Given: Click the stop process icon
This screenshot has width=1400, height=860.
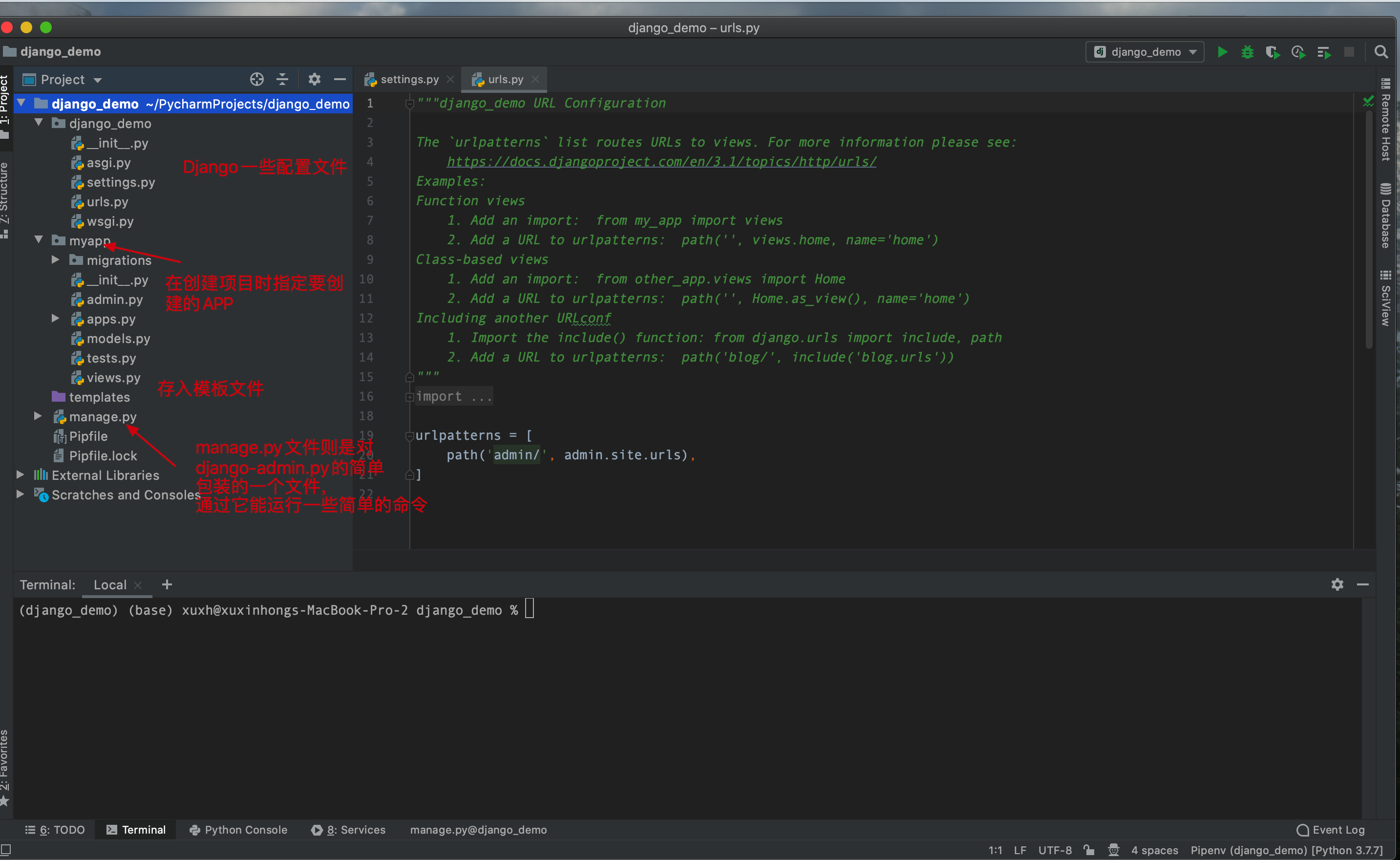Looking at the screenshot, I should 1349,52.
